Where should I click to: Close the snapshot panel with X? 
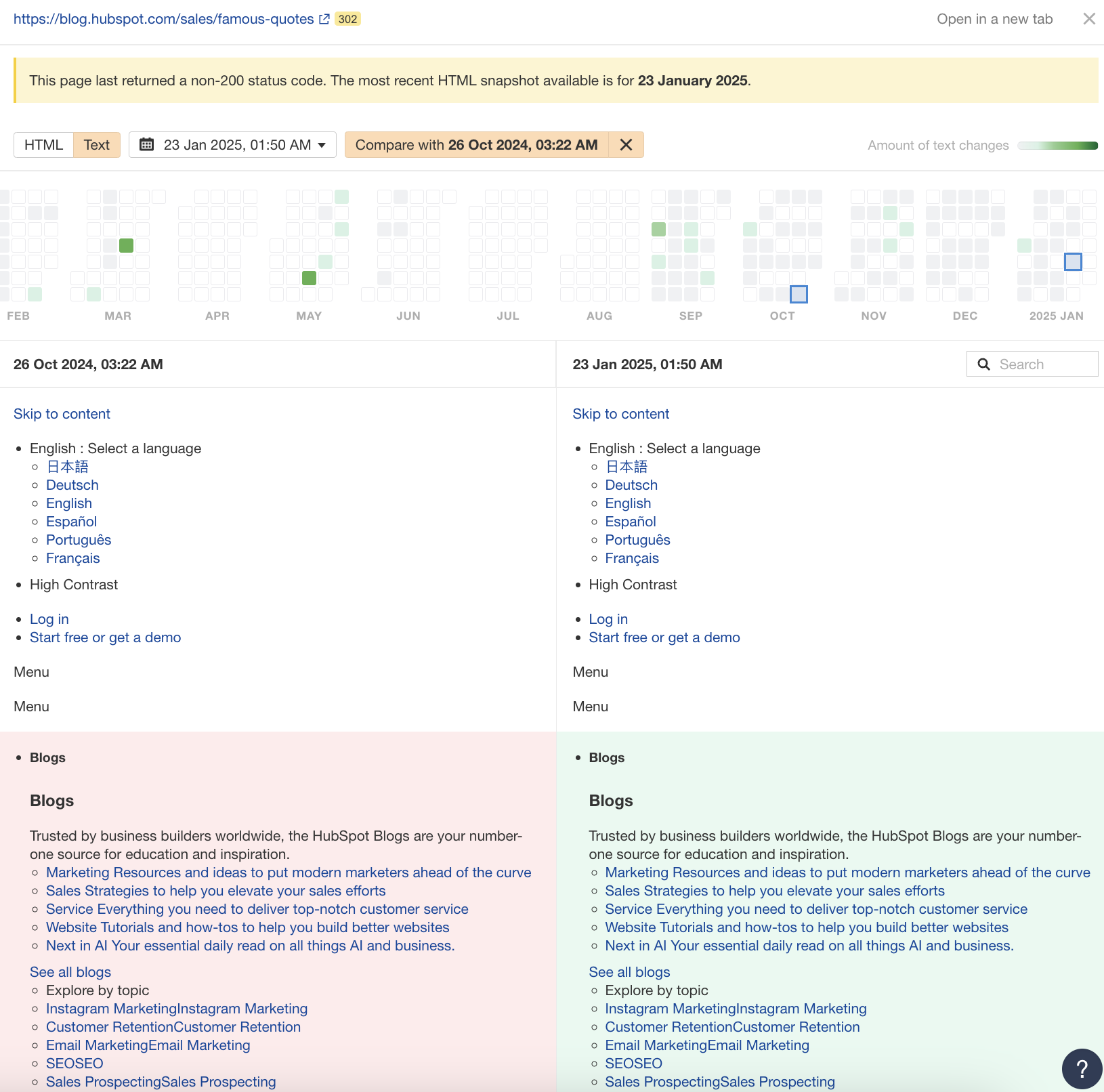[x=1089, y=19]
